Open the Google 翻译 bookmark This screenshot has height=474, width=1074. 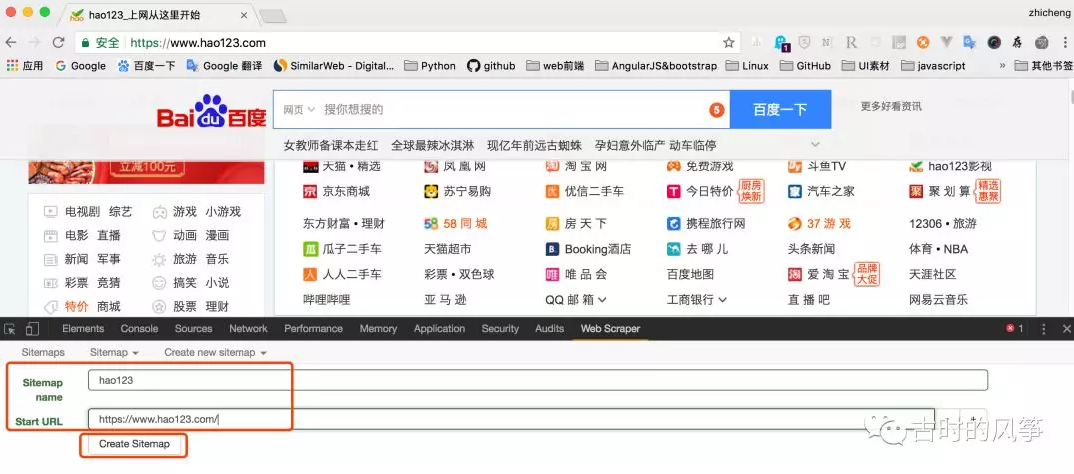224,66
